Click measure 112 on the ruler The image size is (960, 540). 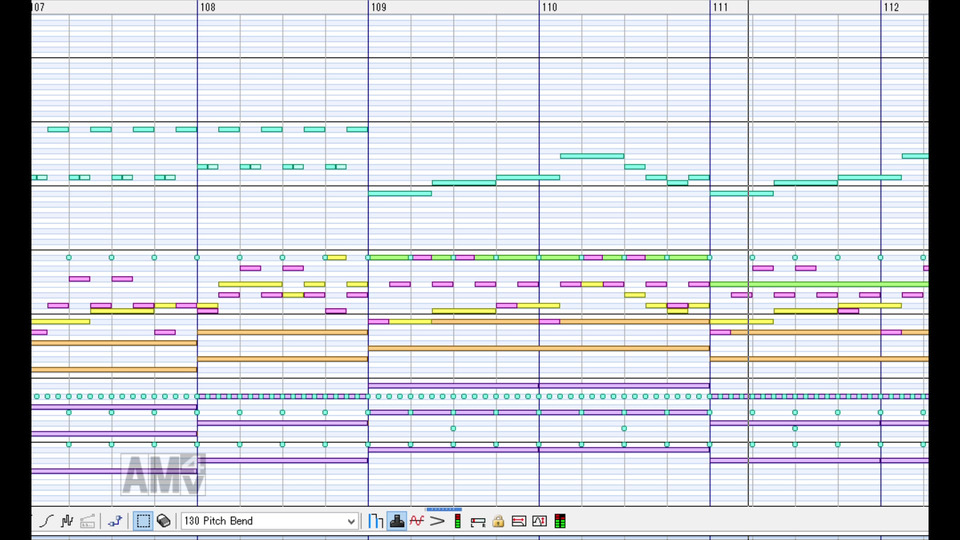coord(891,7)
